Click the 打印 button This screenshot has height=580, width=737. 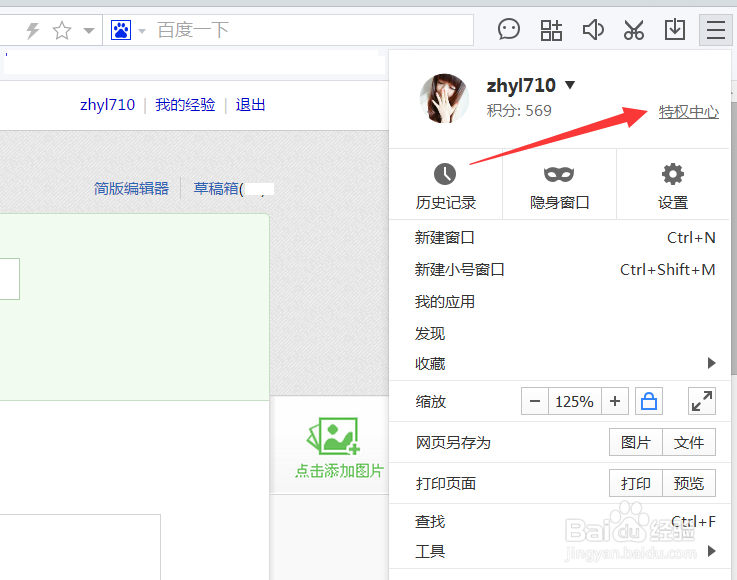pos(635,483)
